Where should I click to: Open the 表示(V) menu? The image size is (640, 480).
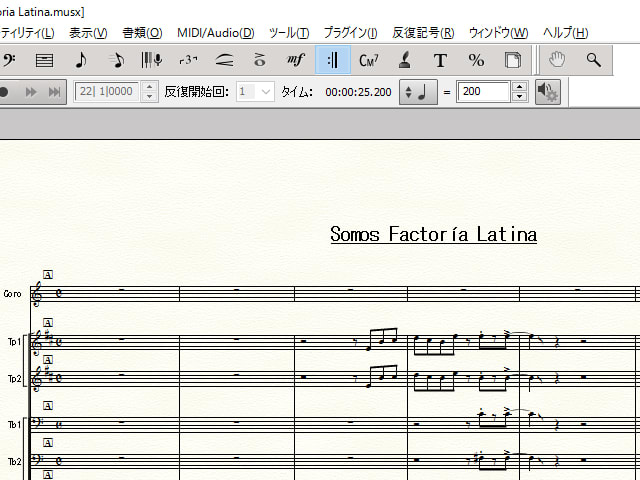click(x=88, y=33)
